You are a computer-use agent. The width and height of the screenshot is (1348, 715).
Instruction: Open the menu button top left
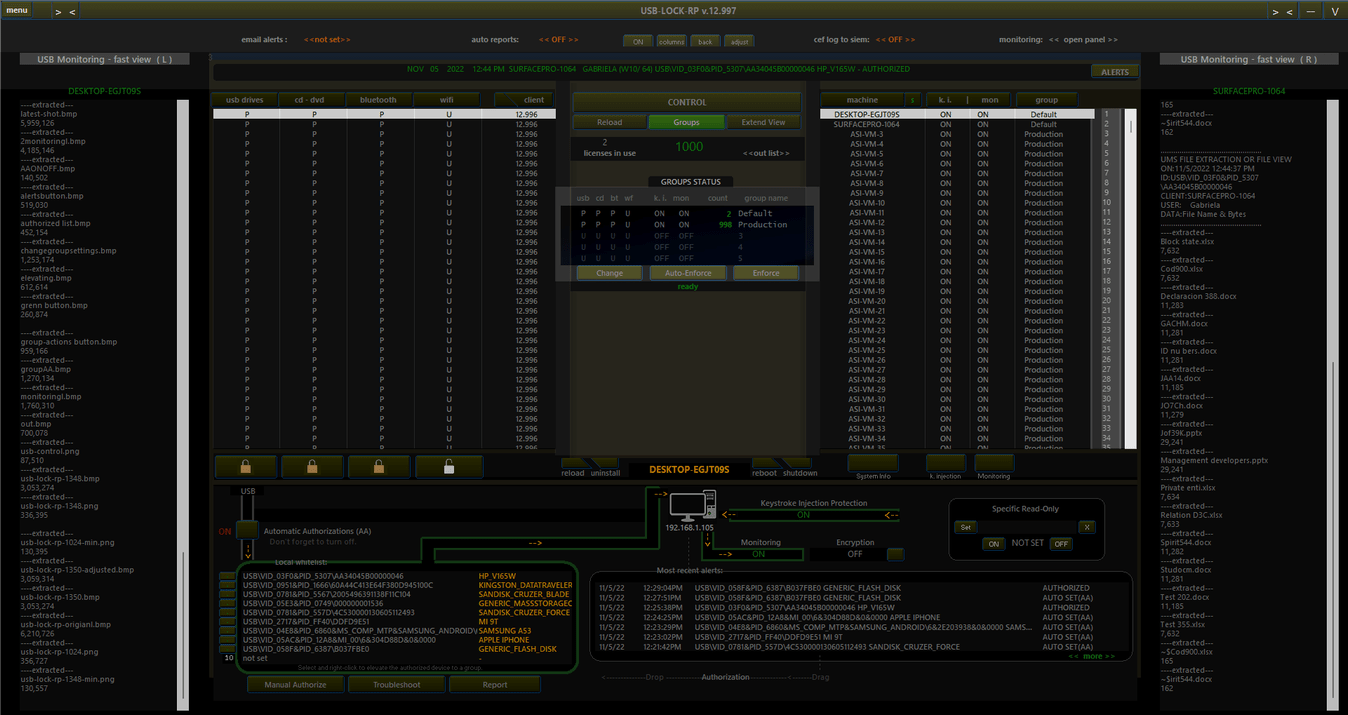tap(16, 8)
